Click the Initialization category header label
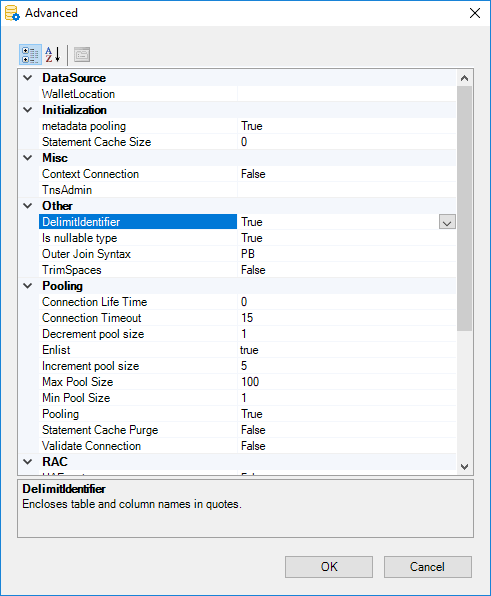This screenshot has height=596, width=491. click(x=74, y=110)
